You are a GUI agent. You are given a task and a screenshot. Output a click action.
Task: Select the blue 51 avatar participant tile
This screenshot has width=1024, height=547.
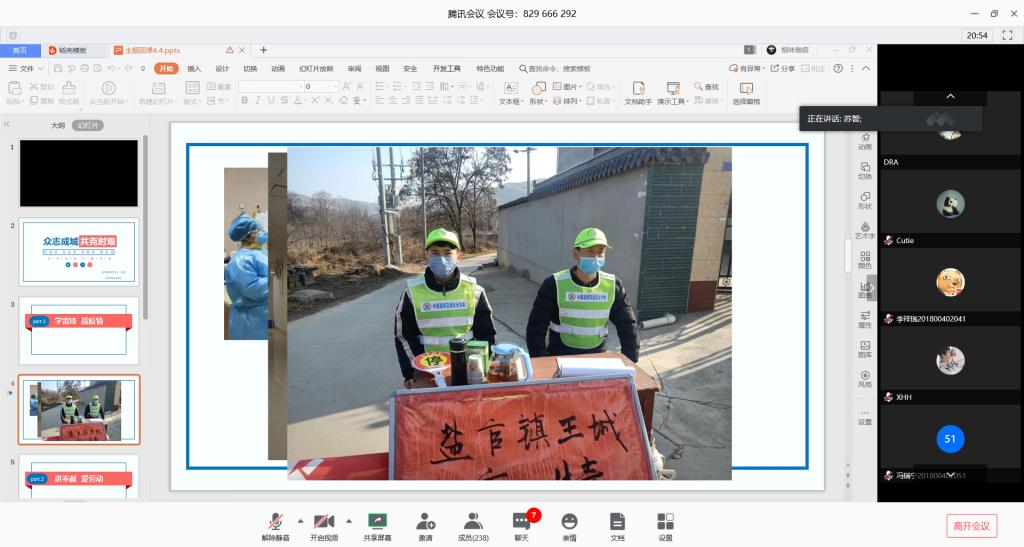tap(950, 439)
